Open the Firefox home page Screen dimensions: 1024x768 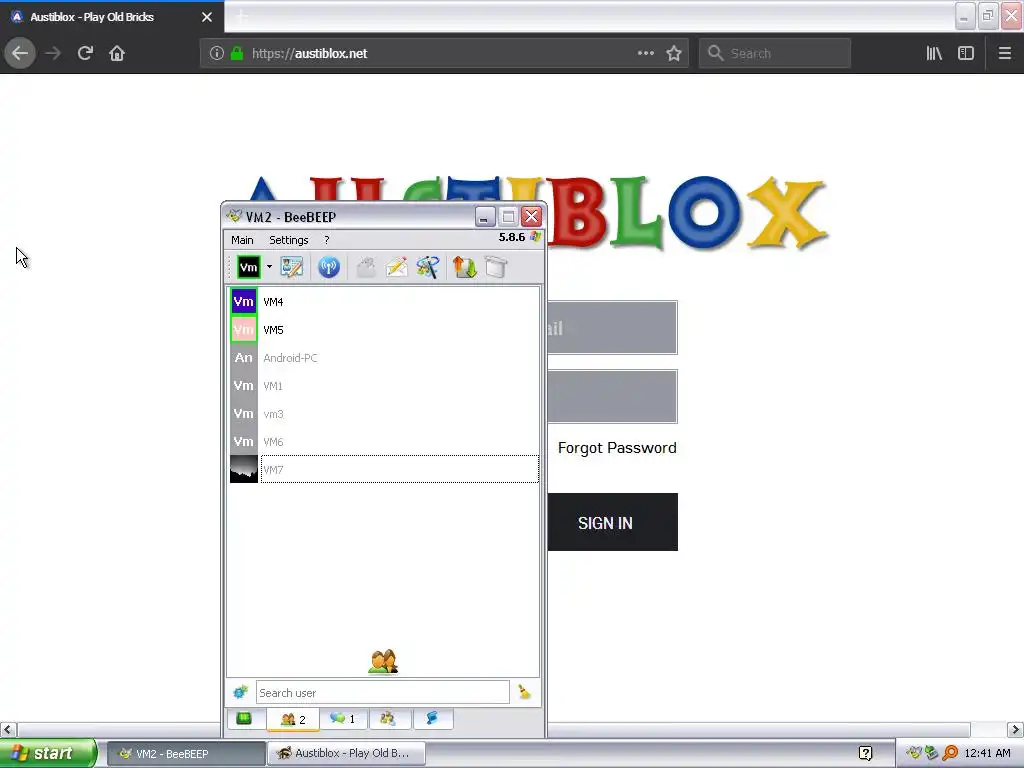pos(117,54)
